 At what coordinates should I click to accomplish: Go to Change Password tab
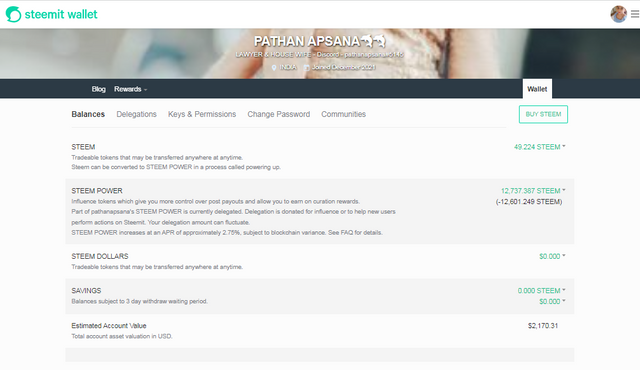279,114
